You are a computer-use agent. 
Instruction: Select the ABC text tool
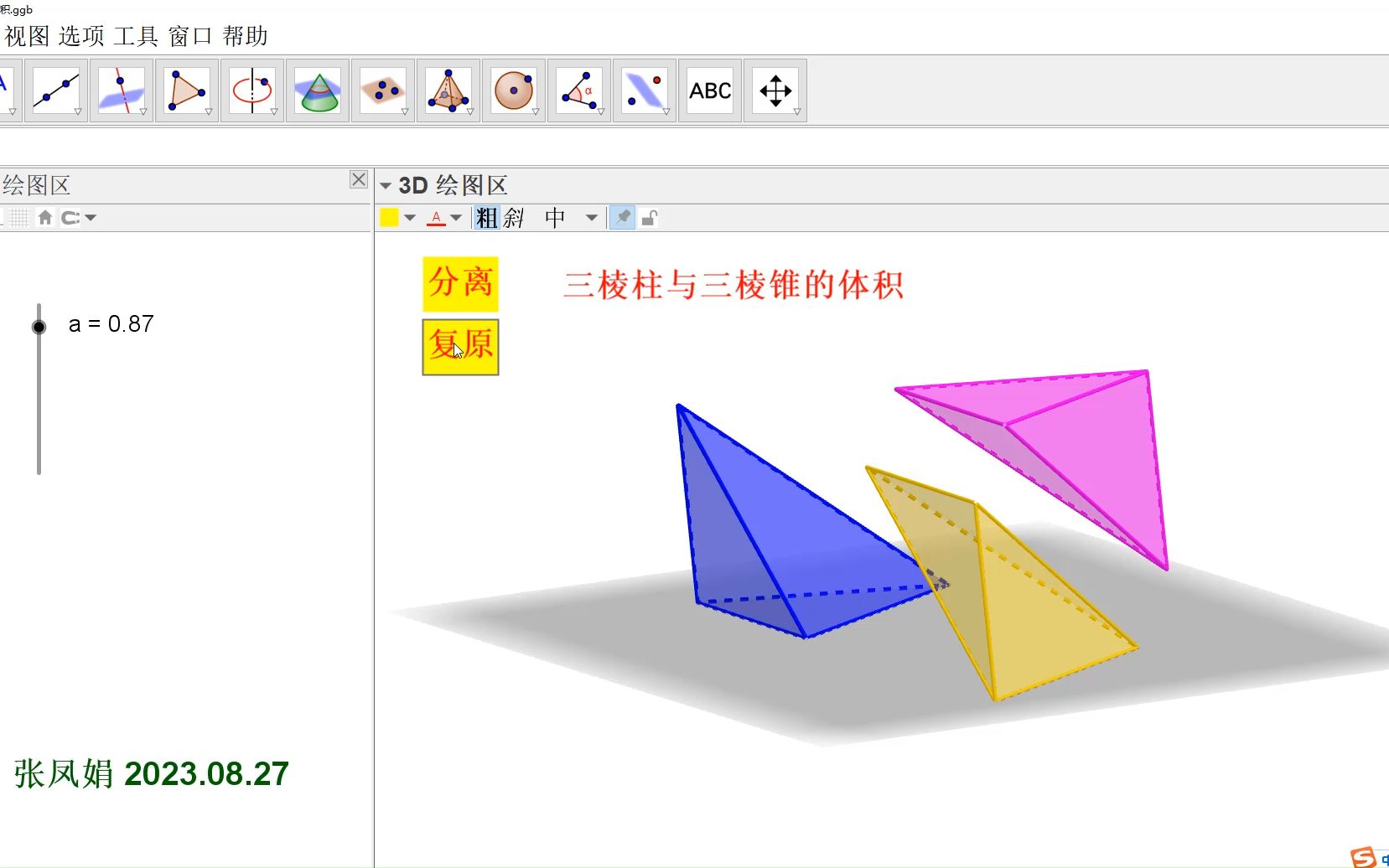[710, 90]
